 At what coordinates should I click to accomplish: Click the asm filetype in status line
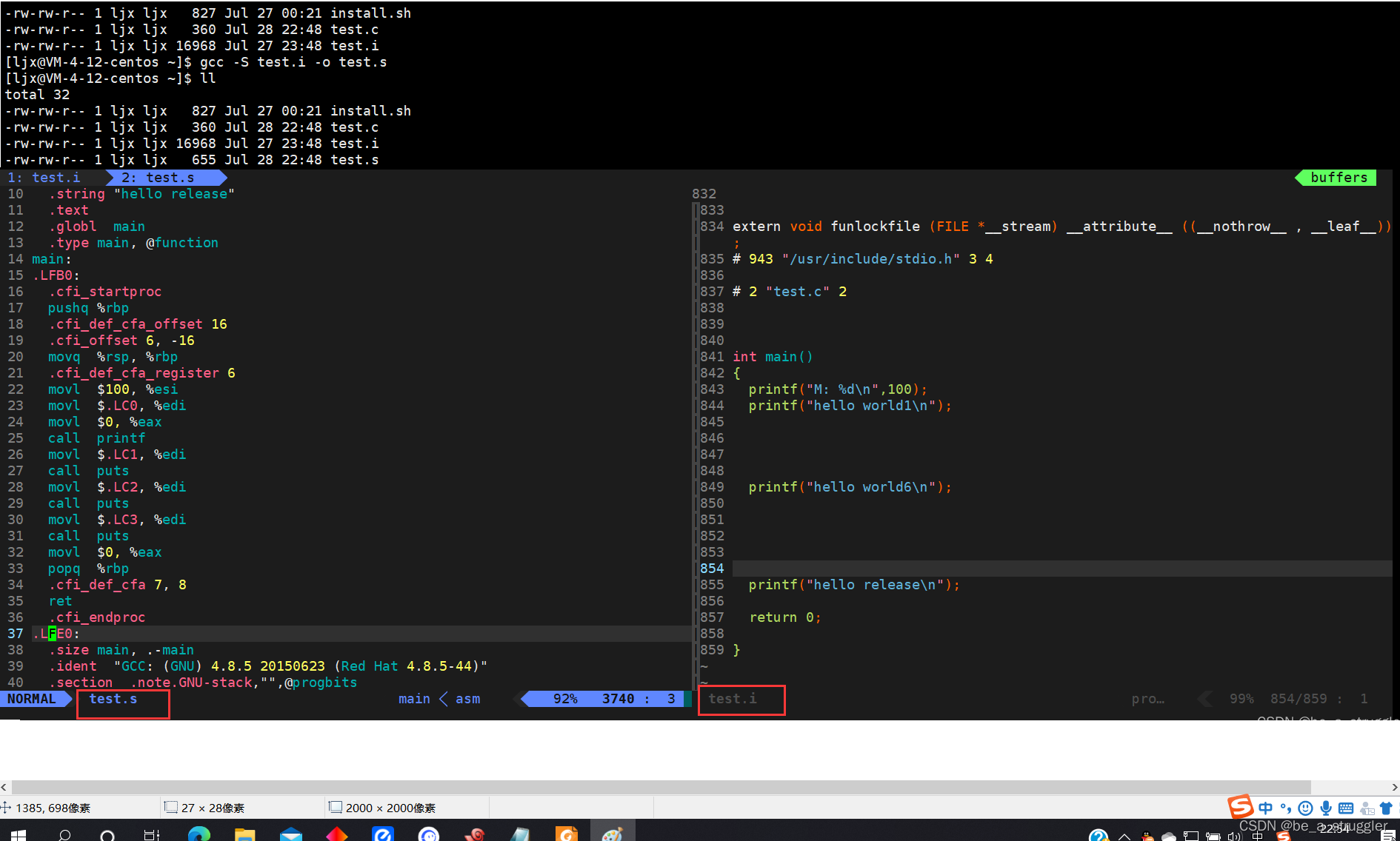point(467,699)
